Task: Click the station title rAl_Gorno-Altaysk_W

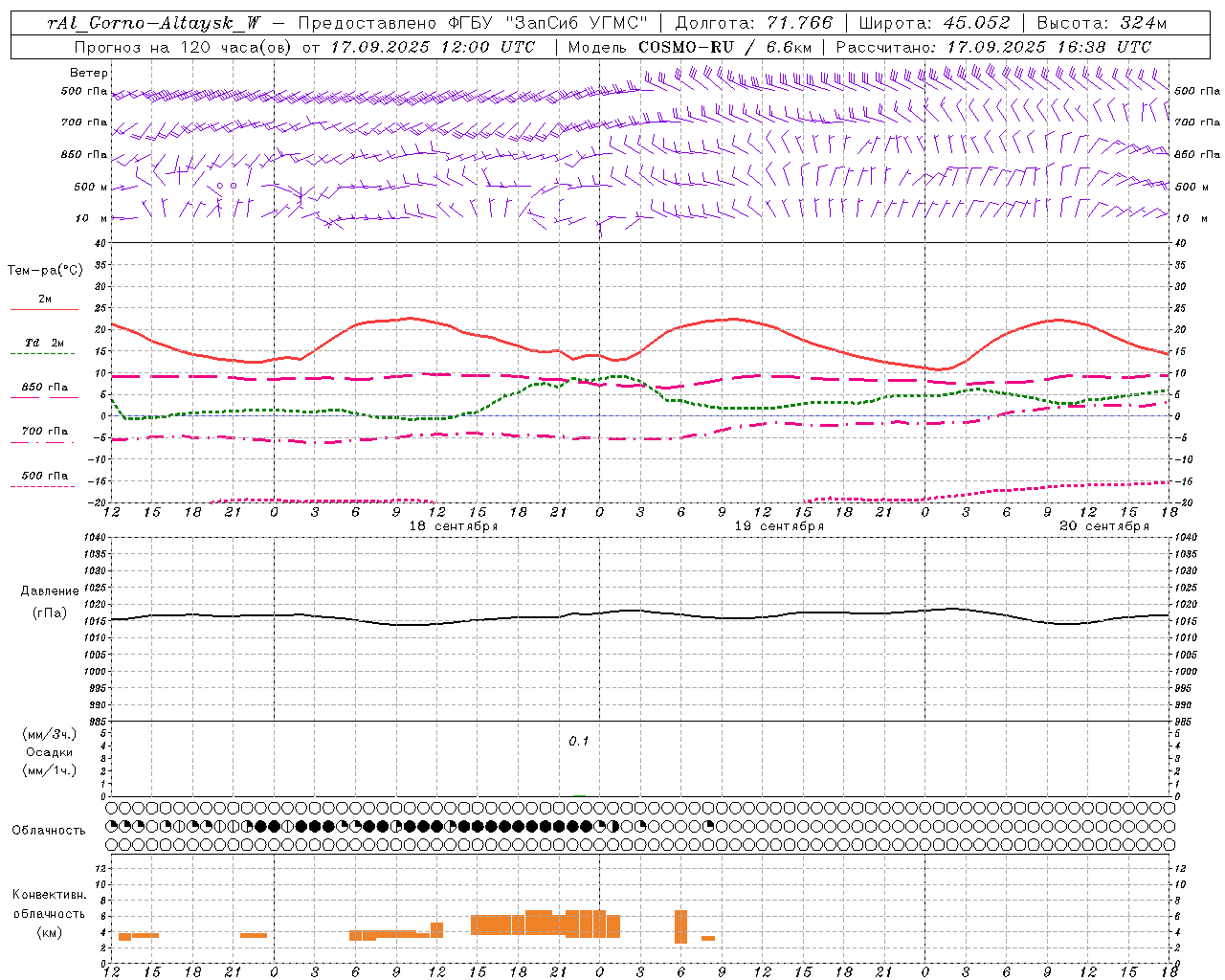Action: (x=152, y=23)
